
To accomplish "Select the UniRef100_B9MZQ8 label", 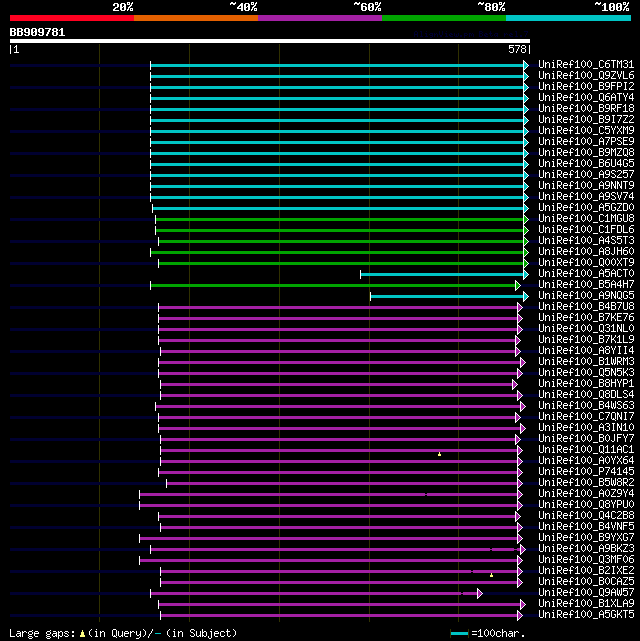I will coord(586,152).
